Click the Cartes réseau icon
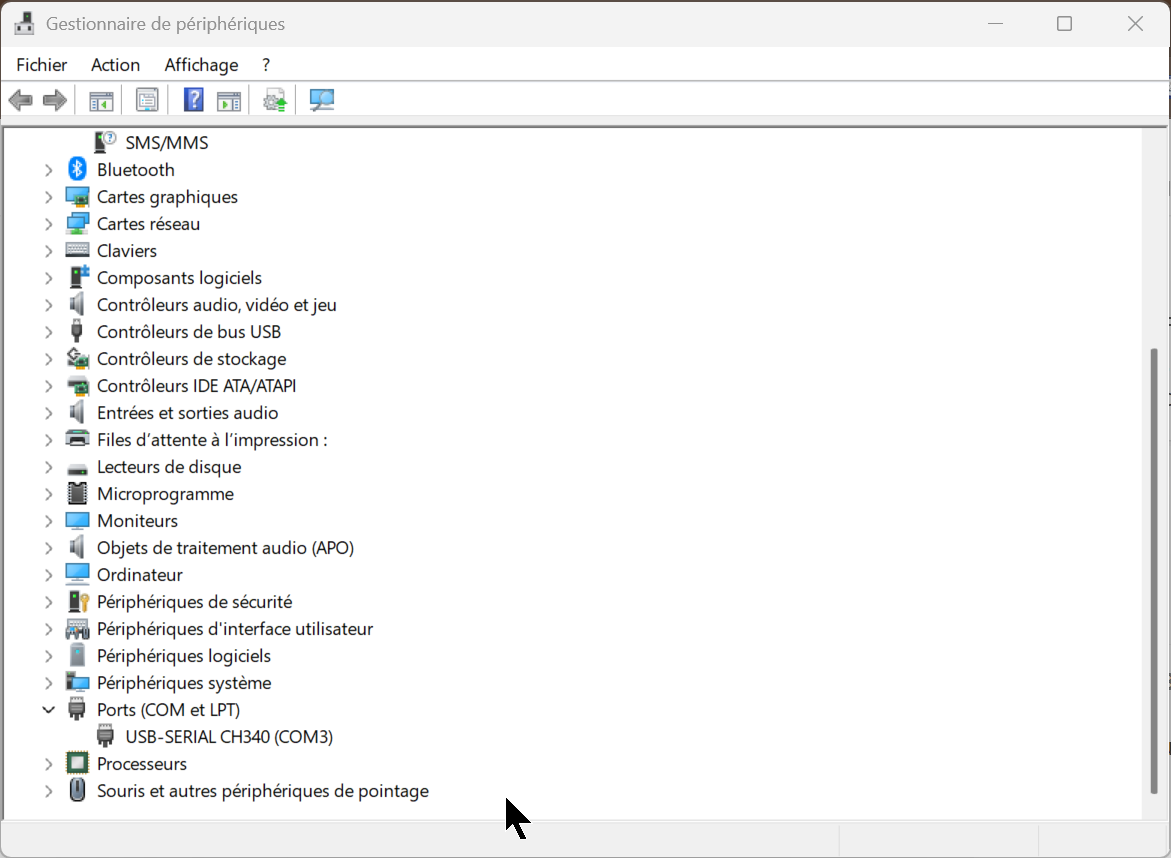This screenshot has height=858, width=1171. [77, 224]
